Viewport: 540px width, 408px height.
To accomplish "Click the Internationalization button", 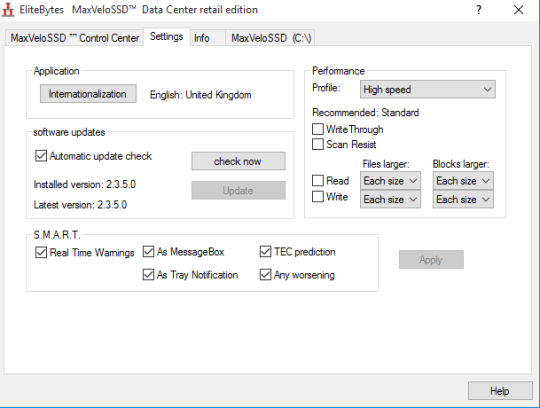I will click(88, 94).
